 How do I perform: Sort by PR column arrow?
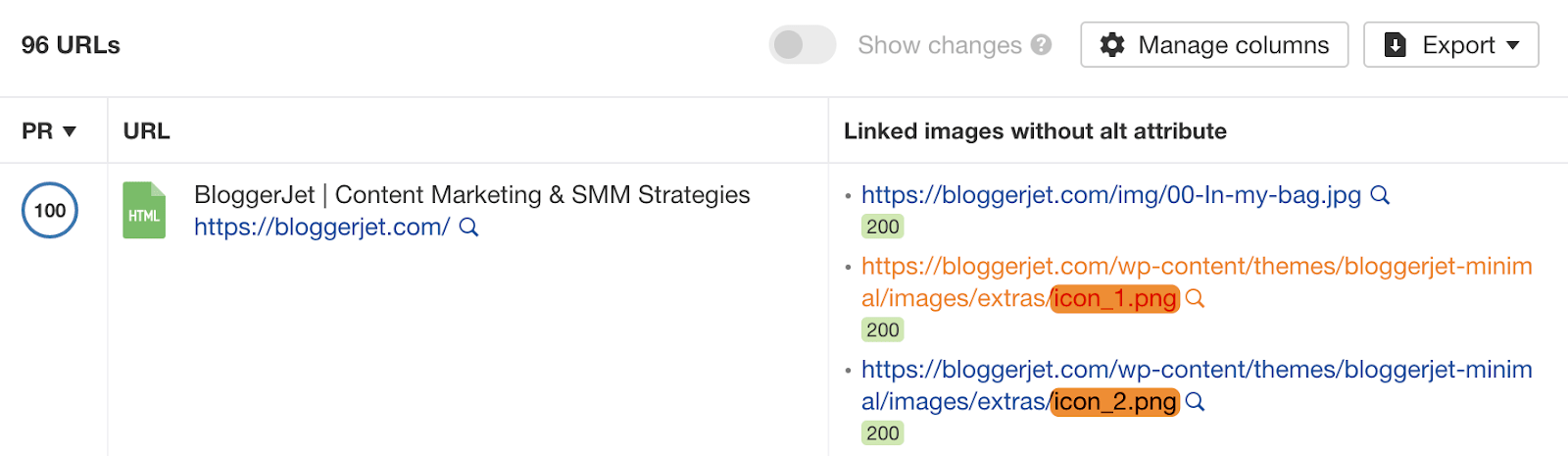tap(70, 131)
